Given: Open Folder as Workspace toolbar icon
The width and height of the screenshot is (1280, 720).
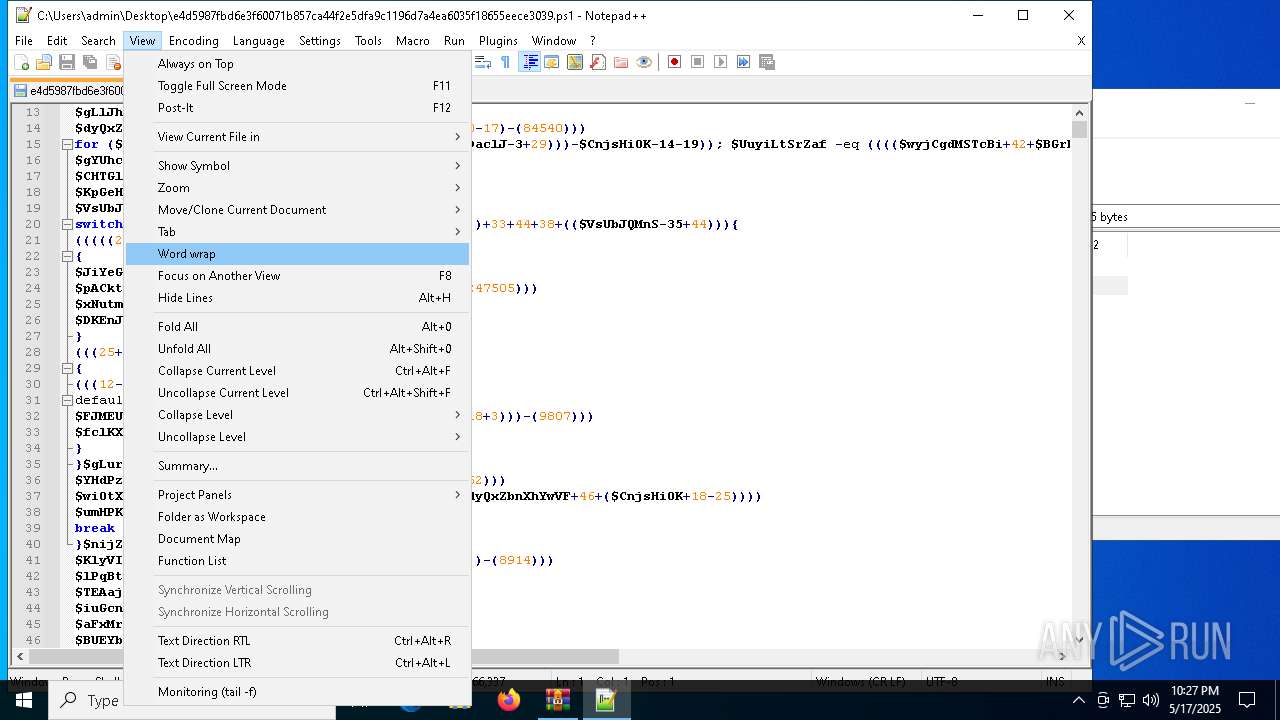Looking at the screenshot, I should (x=621, y=62).
